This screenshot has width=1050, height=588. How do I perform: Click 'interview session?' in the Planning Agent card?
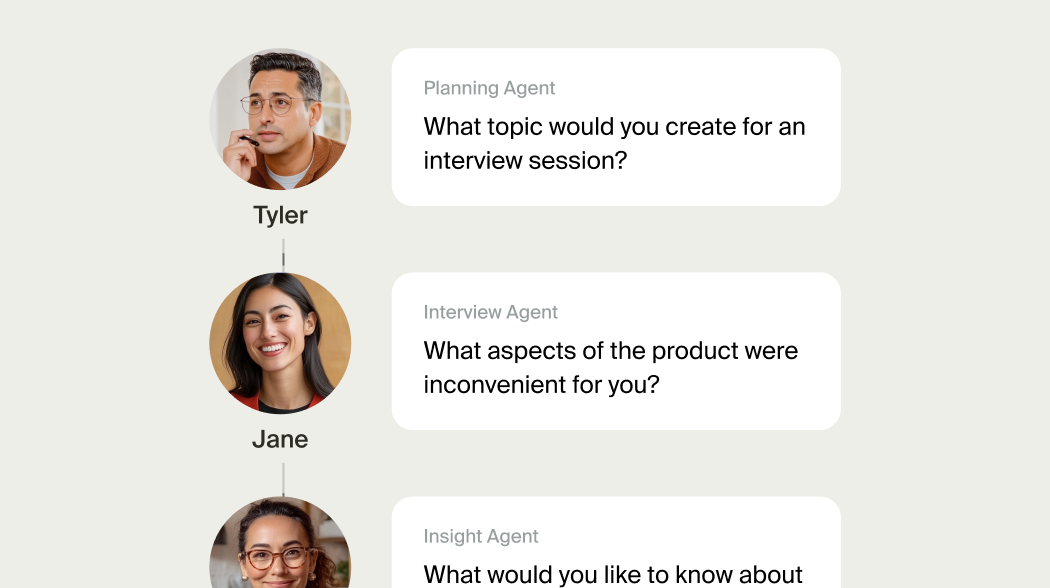click(x=525, y=160)
